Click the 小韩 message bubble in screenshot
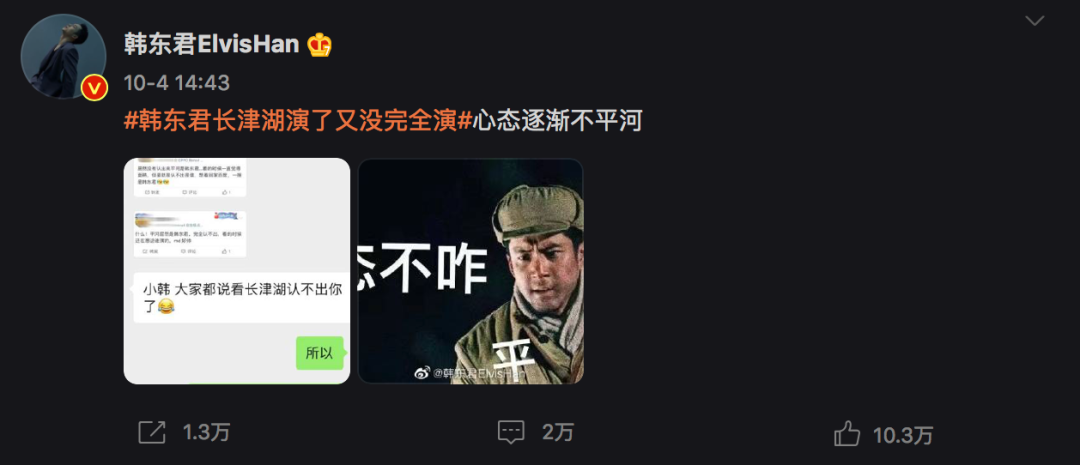The width and height of the screenshot is (1080, 465). tap(242, 298)
